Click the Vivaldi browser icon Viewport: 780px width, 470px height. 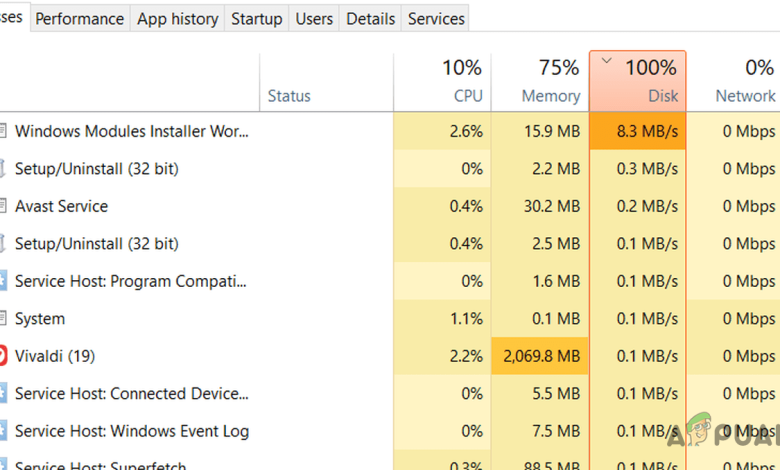point(3,356)
